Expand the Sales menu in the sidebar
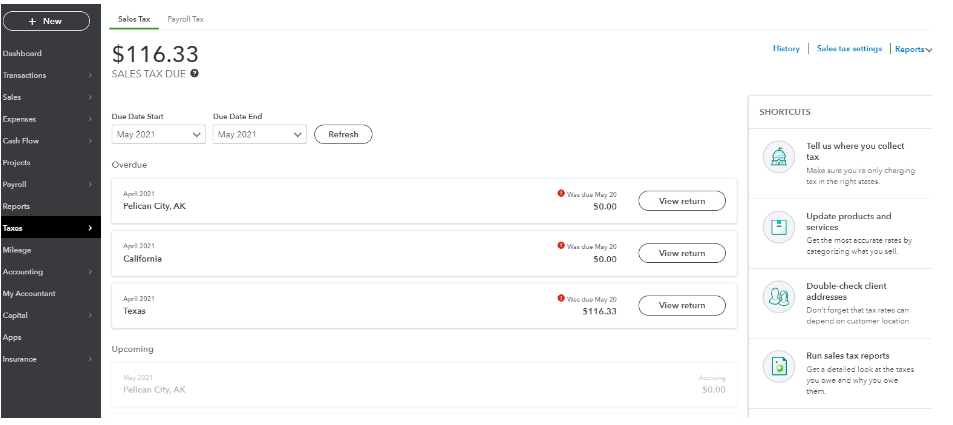This screenshot has width=953, height=425. tap(90, 97)
